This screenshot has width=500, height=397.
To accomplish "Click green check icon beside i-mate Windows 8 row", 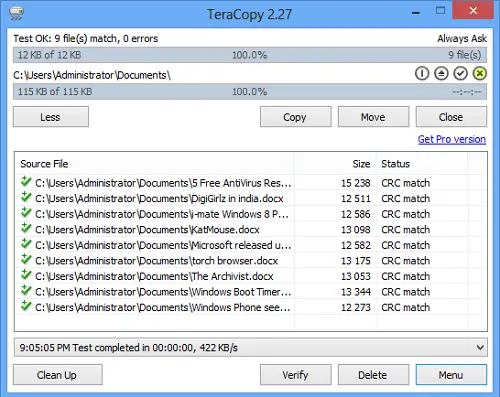I will 26,213.
